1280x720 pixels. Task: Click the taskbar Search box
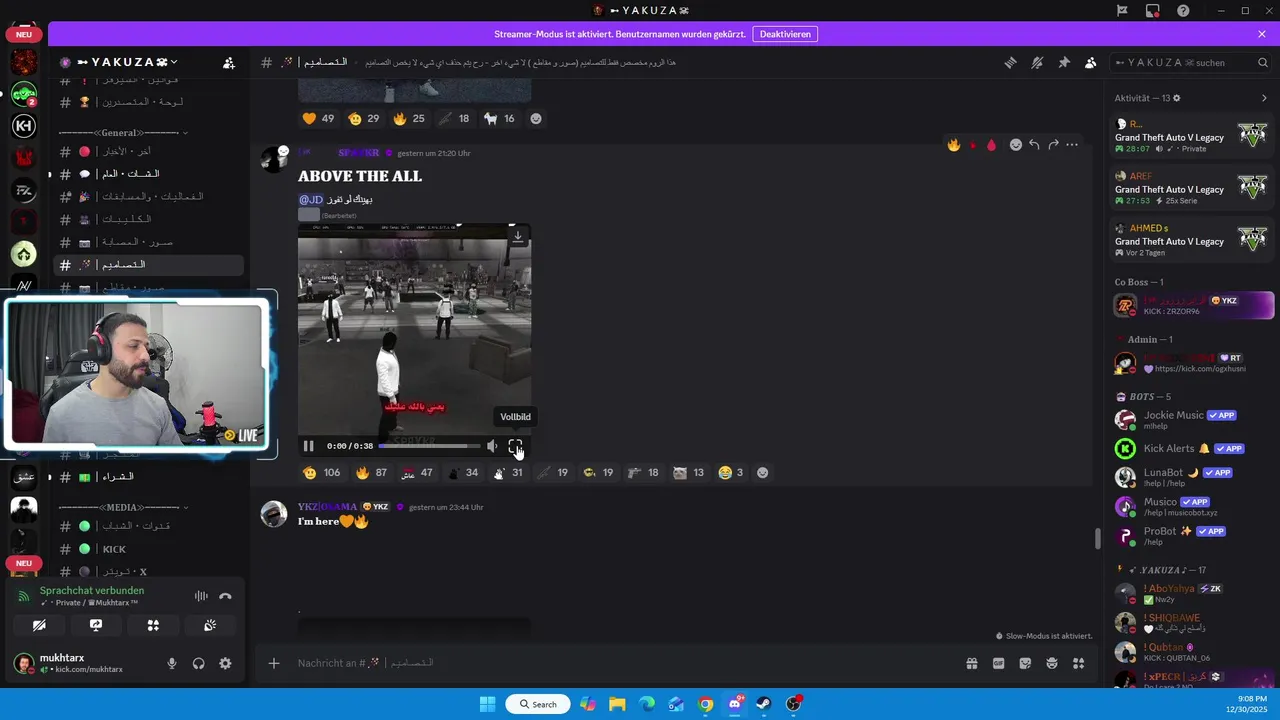click(x=538, y=704)
